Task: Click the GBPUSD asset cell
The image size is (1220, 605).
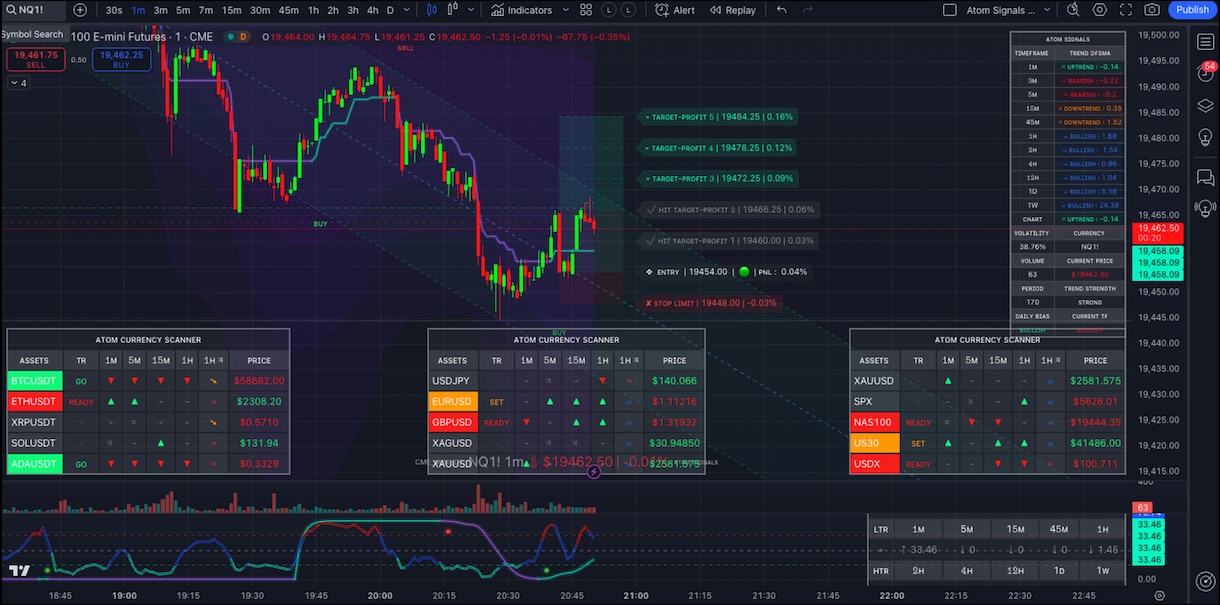Action: coord(452,422)
